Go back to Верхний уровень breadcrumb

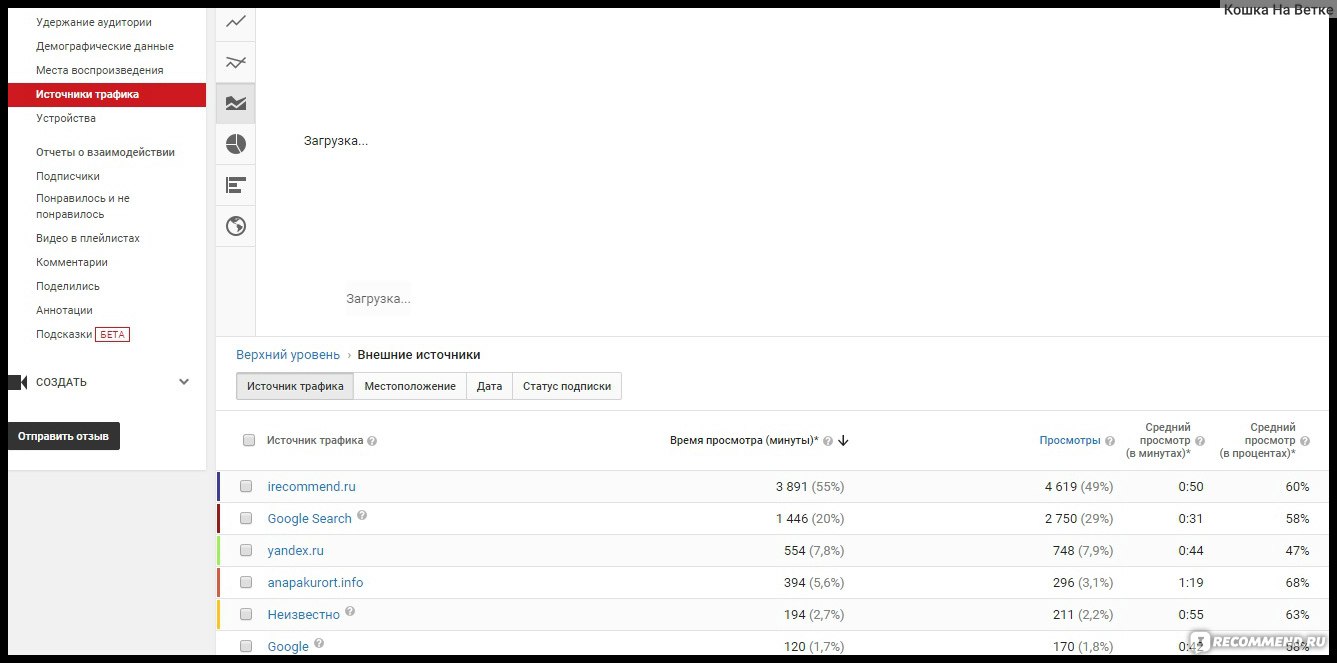(x=288, y=355)
